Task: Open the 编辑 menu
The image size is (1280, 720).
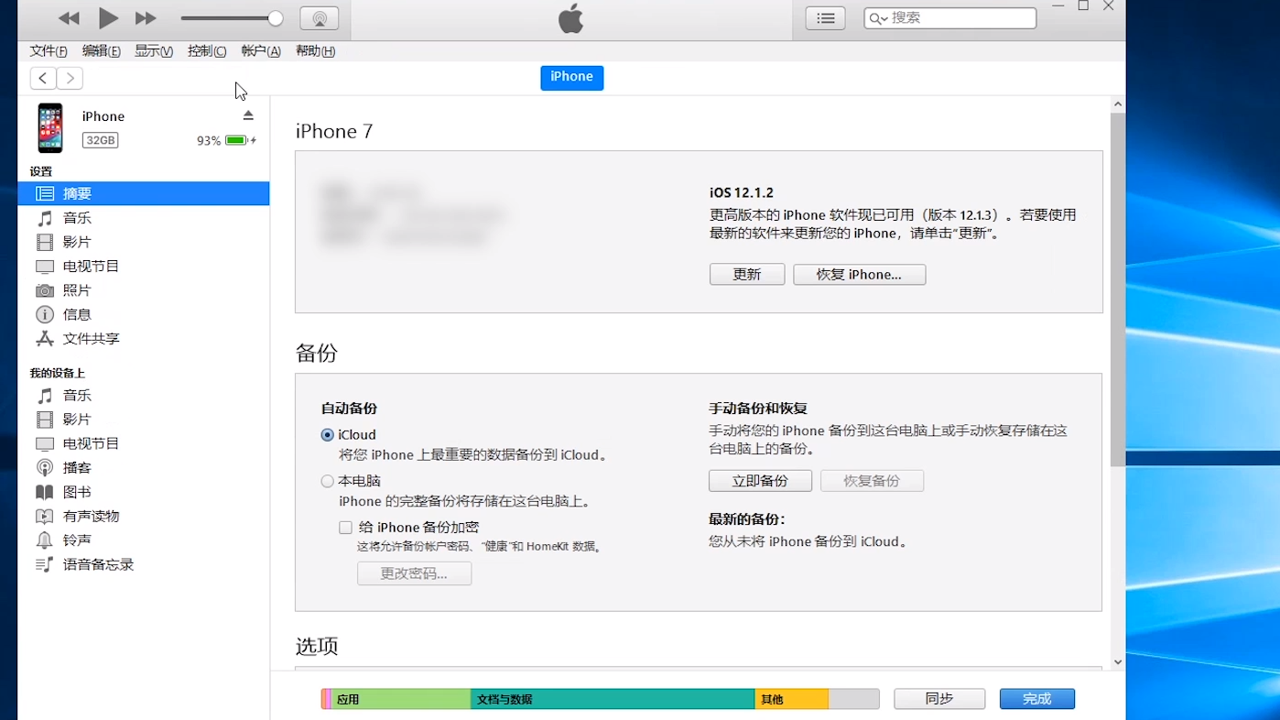Action: [101, 51]
